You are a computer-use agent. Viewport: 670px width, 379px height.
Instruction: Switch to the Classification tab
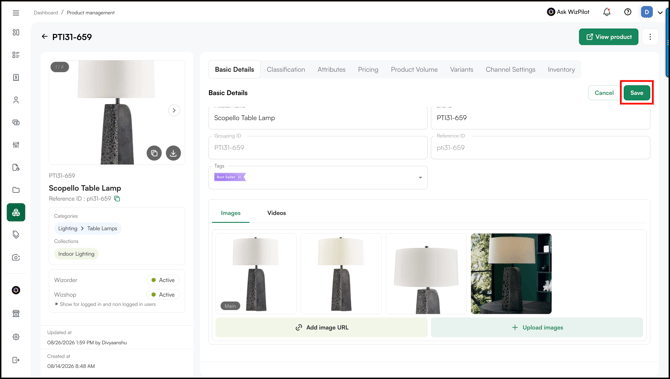(x=286, y=69)
